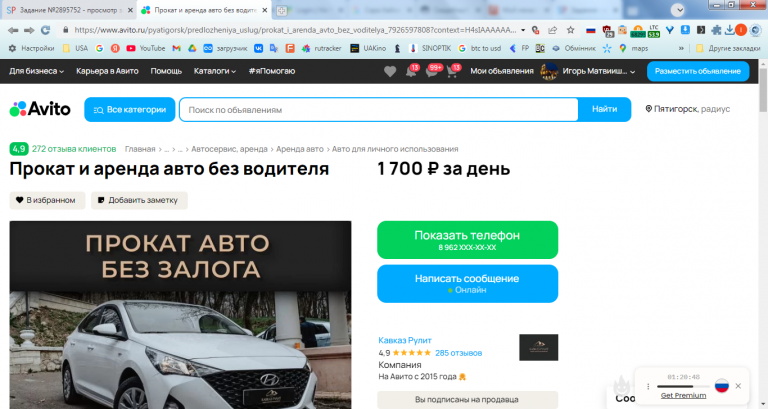This screenshot has width=768, height=409.
Task: Click the Аренда авто breadcrumb
Action: point(300,149)
